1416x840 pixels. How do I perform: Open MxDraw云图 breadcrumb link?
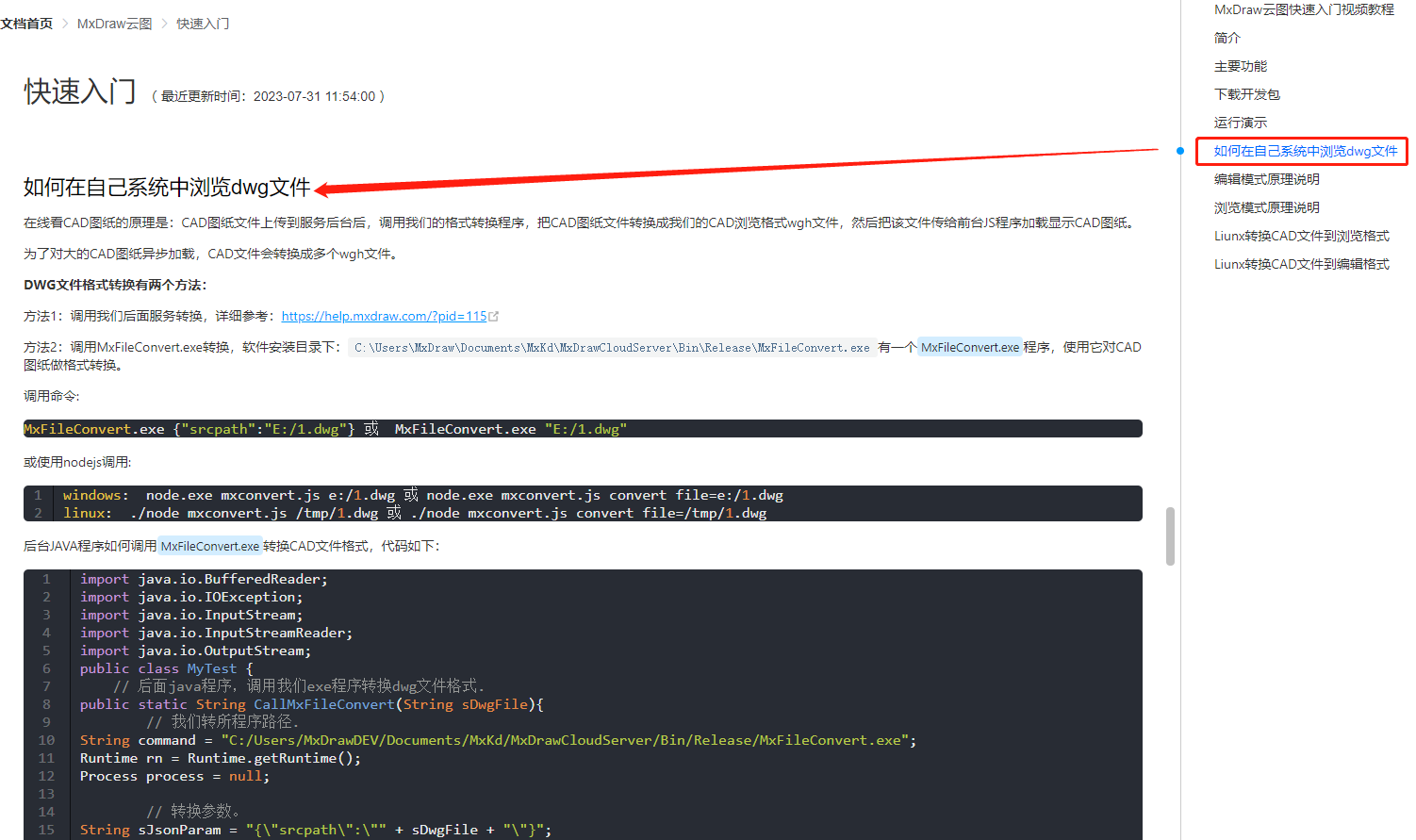coord(114,24)
